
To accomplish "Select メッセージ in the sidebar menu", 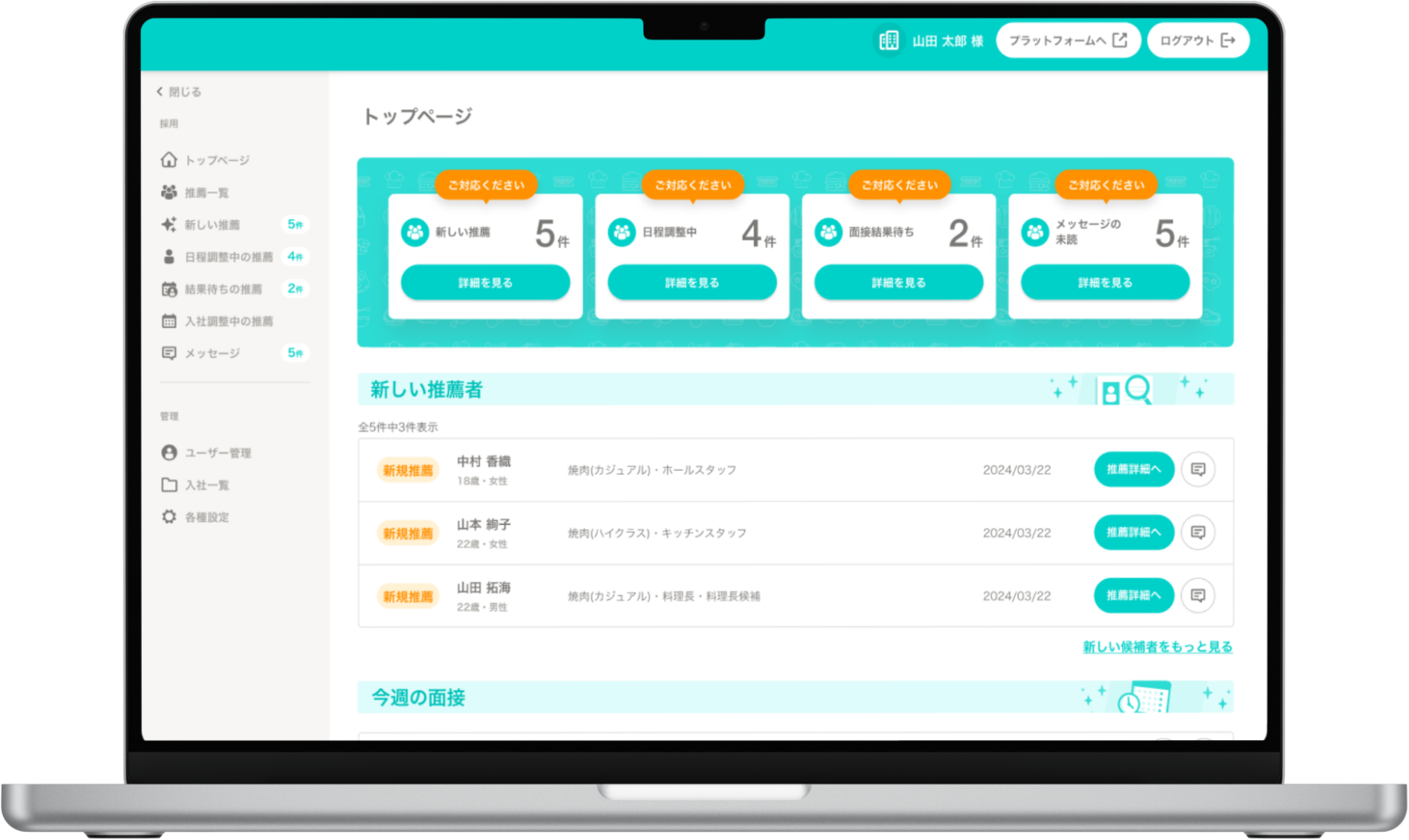I will click(x=212, y=353).
